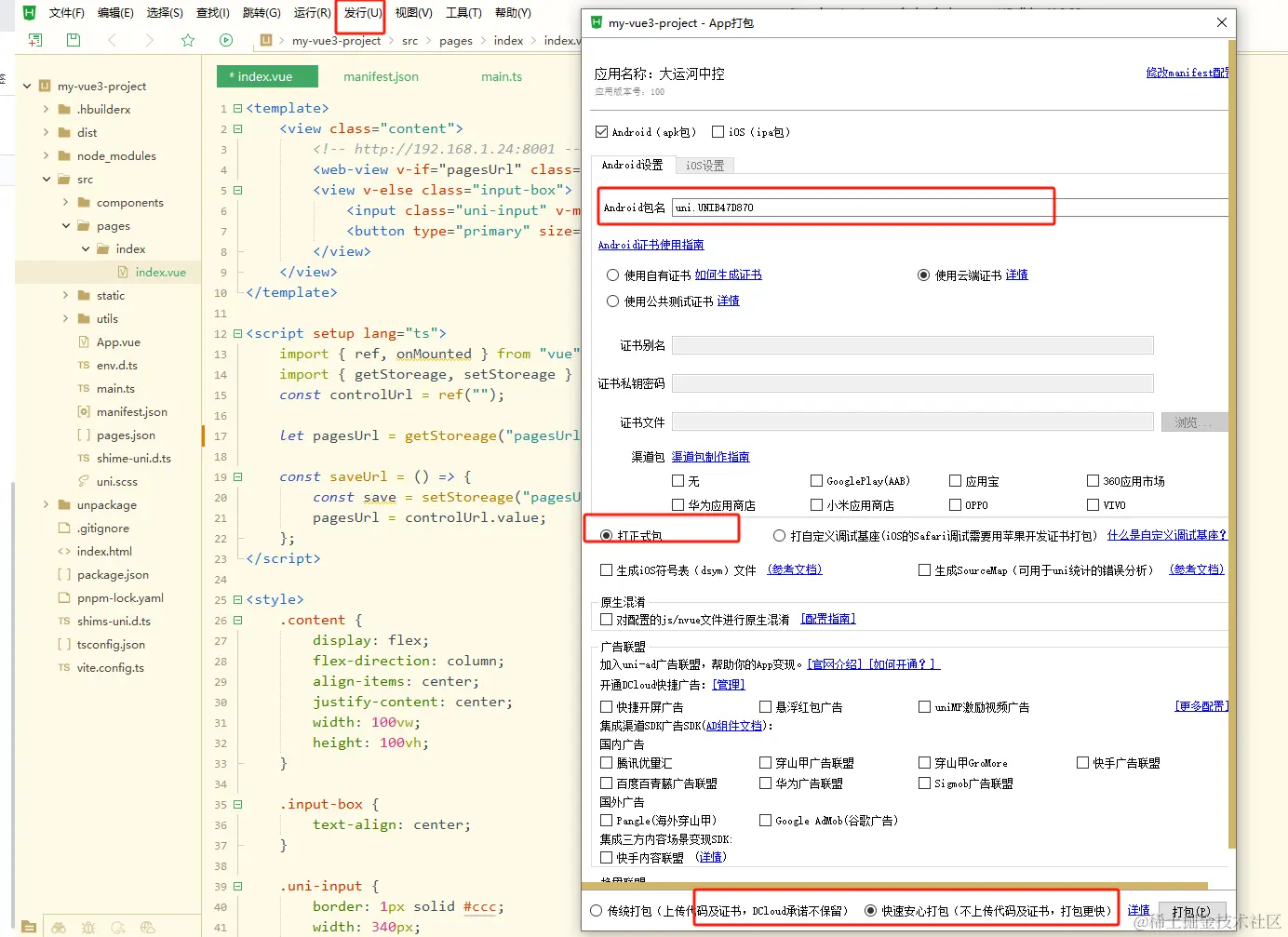
Task: Open the 运行(R) menu
Action: [x=312, y=13]
